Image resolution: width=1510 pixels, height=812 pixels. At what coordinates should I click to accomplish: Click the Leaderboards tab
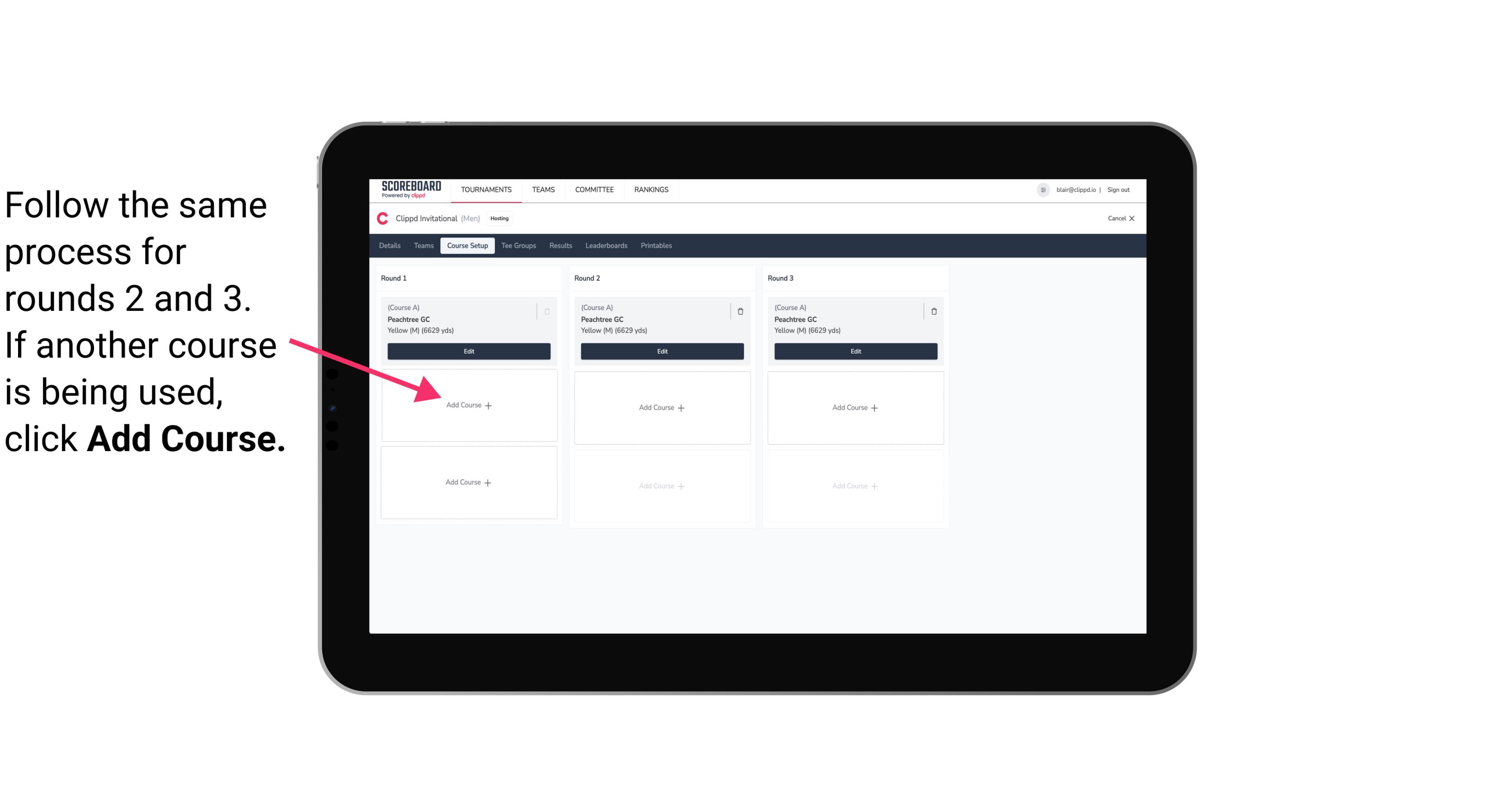607,245
